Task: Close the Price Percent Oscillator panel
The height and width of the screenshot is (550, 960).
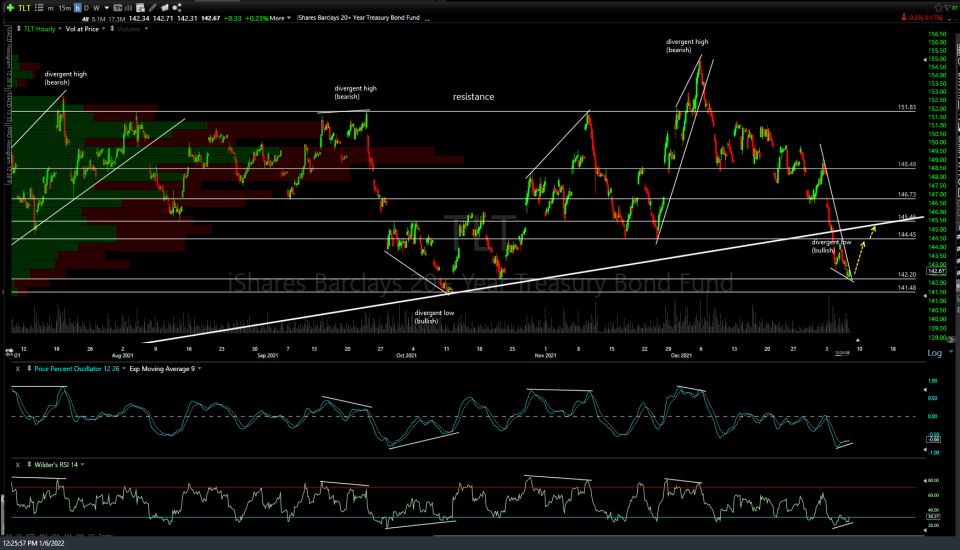Action: 17,369
